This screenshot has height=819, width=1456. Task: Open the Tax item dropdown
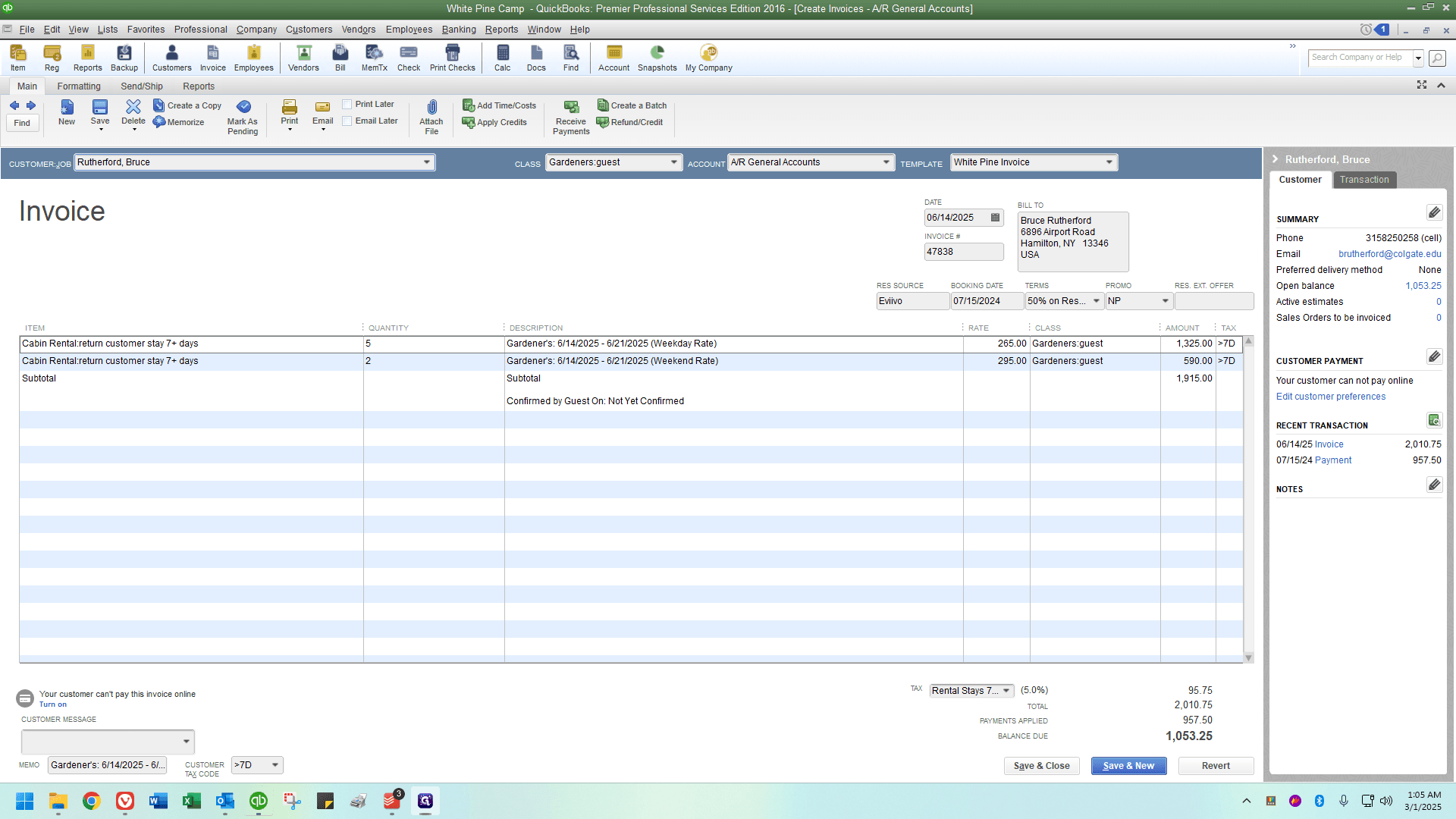[x=1006, y=691]
